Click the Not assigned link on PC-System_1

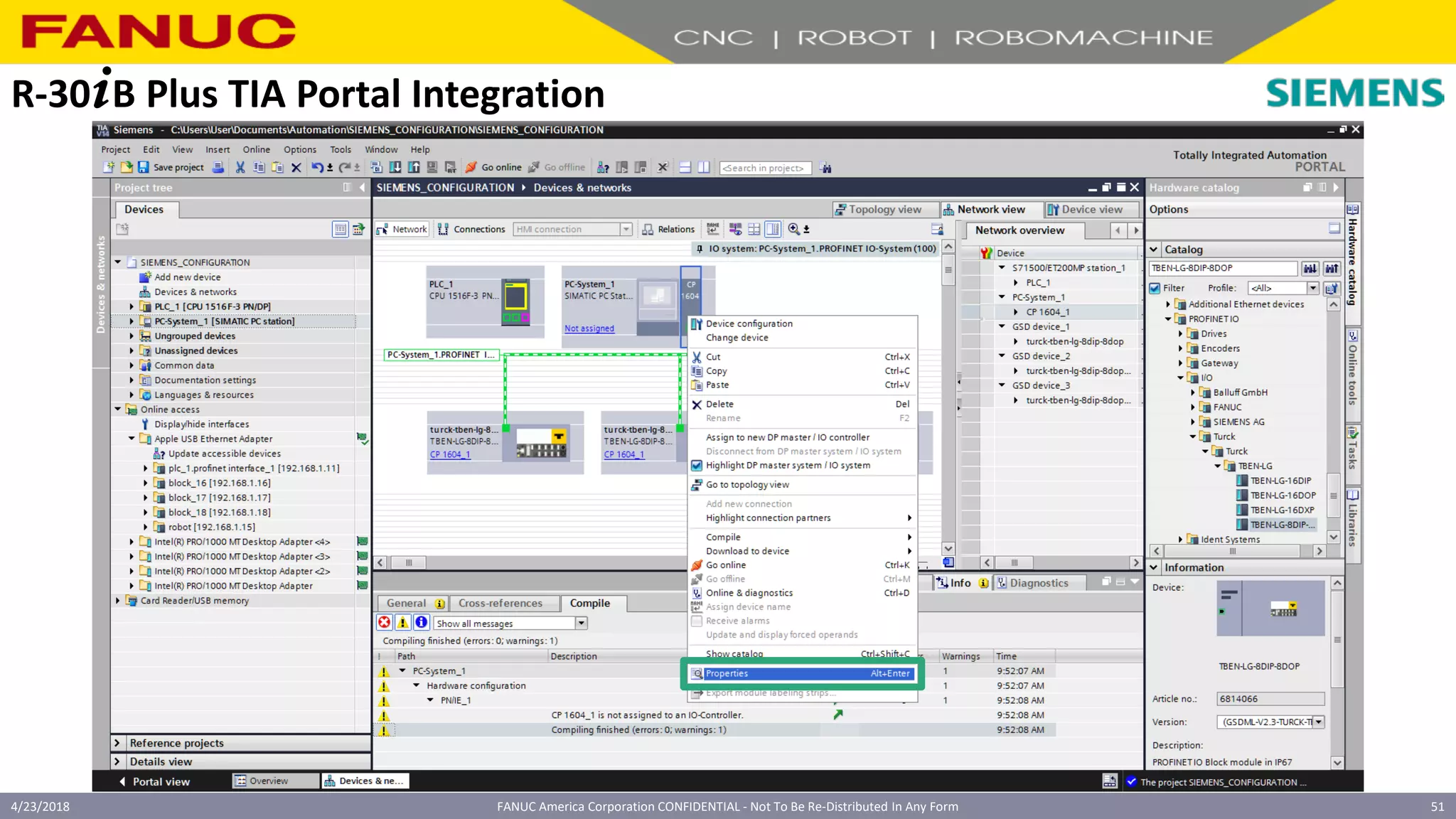[x=589, y=328]
